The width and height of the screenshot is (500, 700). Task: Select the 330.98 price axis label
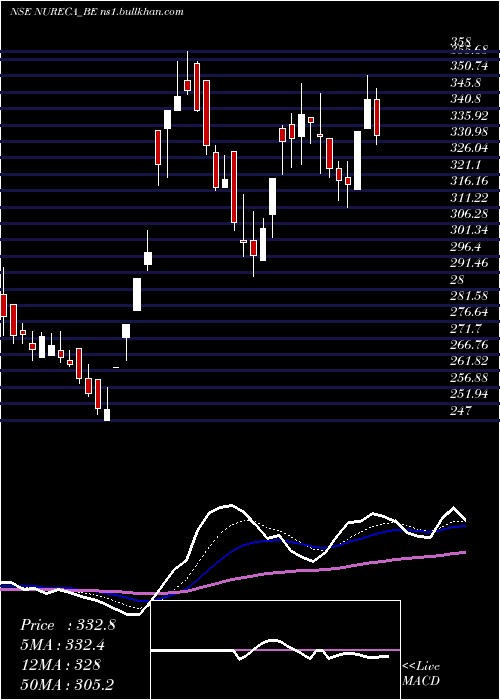point(469,132)
